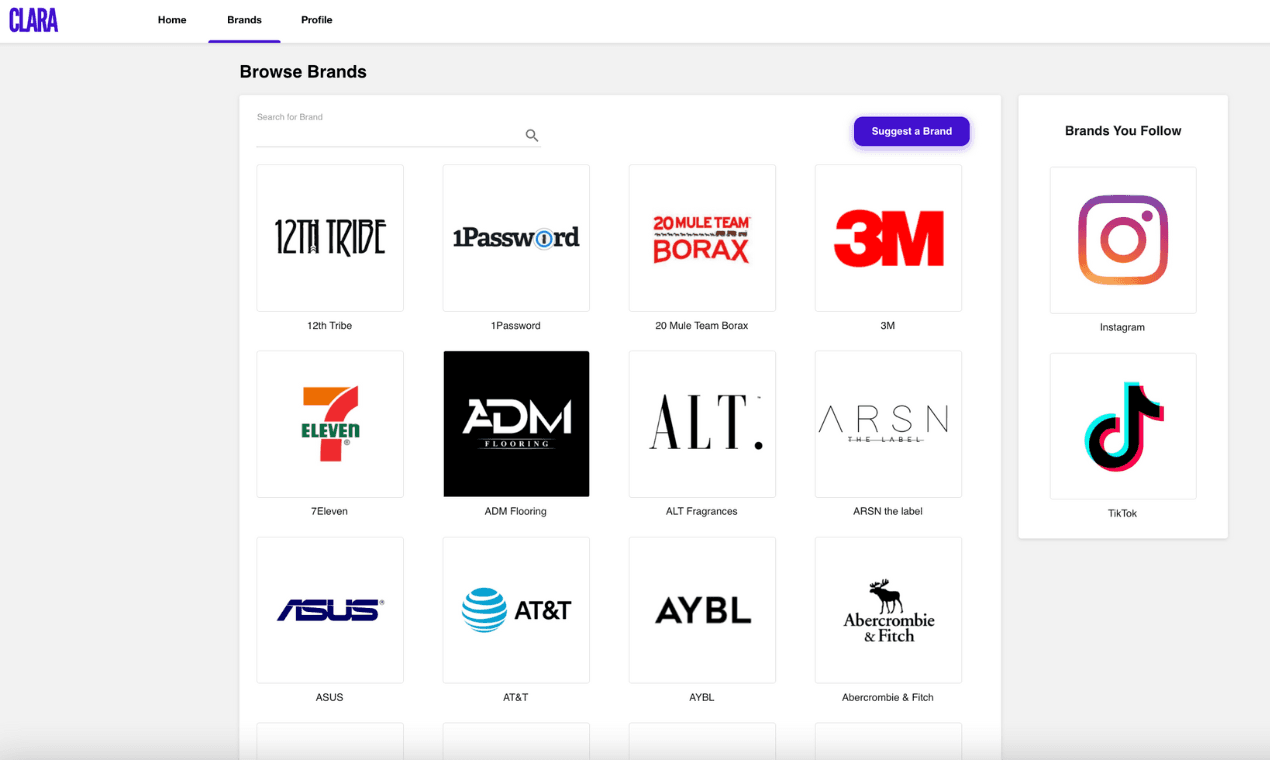Click the Browse Brands heading
The image size is (1270, 760).
coord(303,72)
